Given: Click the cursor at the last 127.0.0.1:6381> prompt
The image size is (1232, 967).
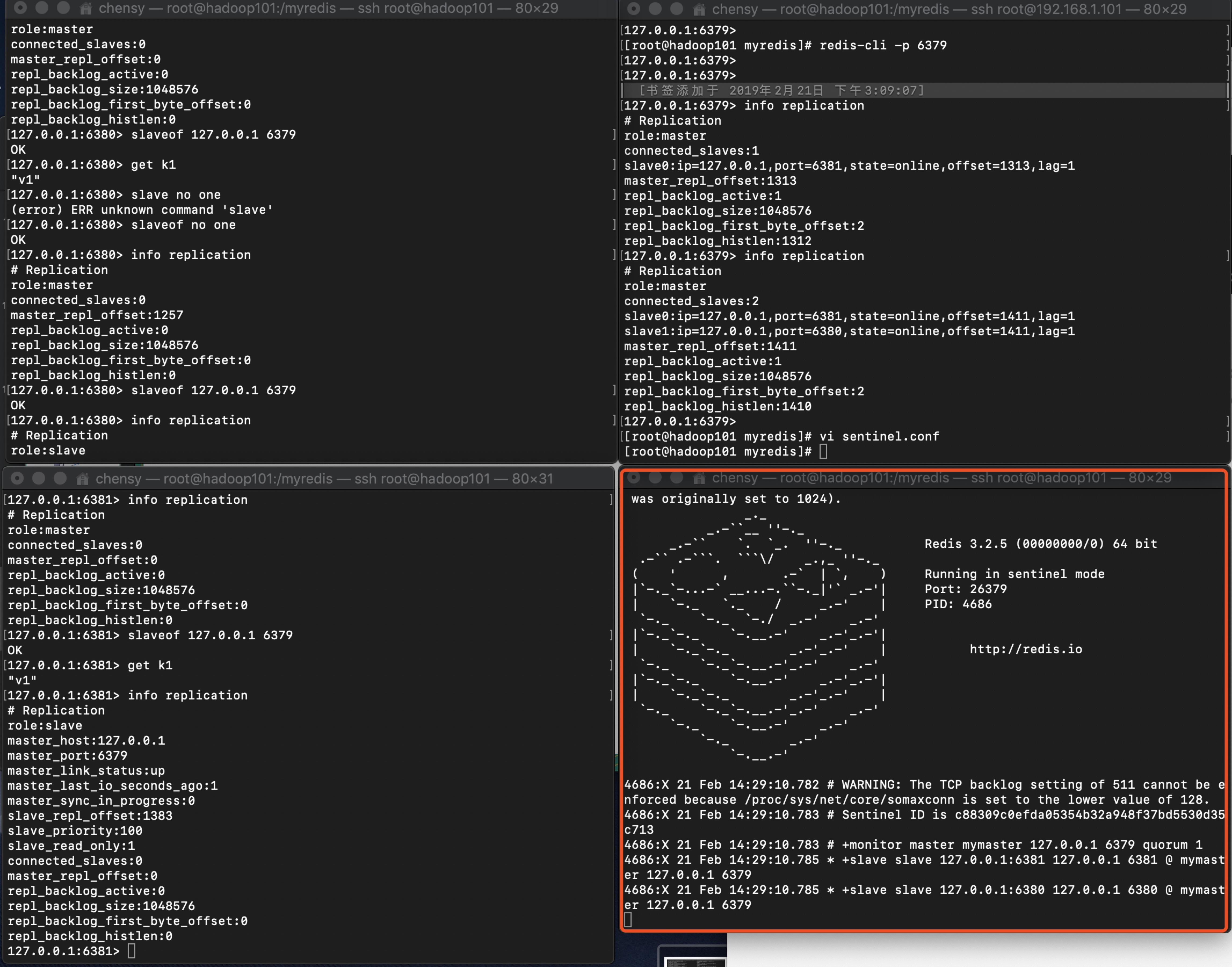Looking at the screenshot, I should (131, 951).
